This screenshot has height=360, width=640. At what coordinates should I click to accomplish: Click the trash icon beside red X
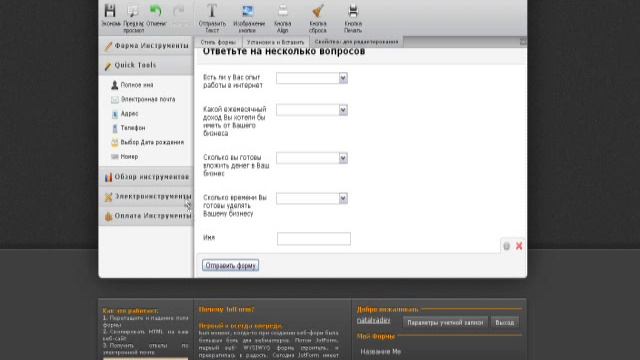pyautogui.click(x=507, y=246)
